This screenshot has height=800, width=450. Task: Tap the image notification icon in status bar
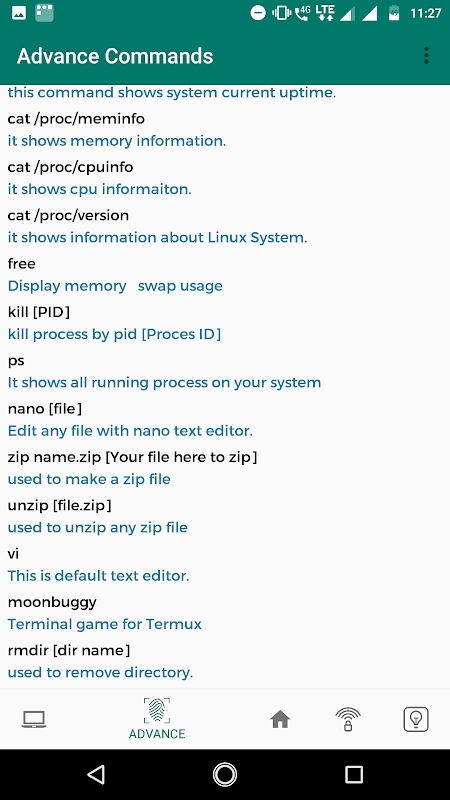(19, 13)
